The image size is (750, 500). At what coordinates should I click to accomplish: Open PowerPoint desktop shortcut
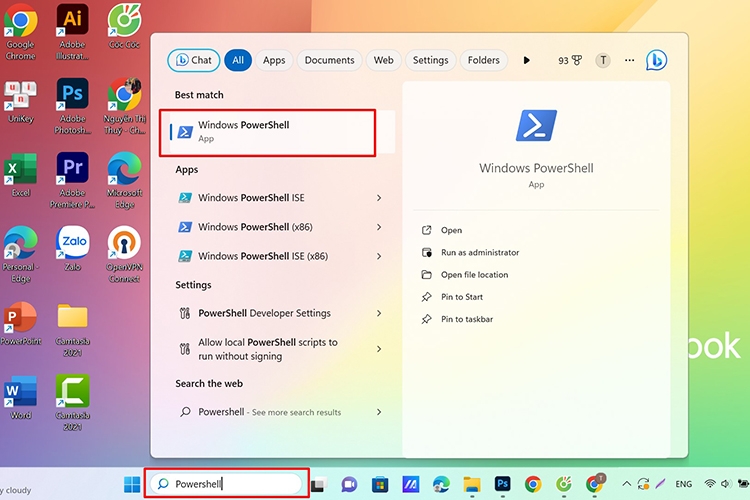point(21,323)
